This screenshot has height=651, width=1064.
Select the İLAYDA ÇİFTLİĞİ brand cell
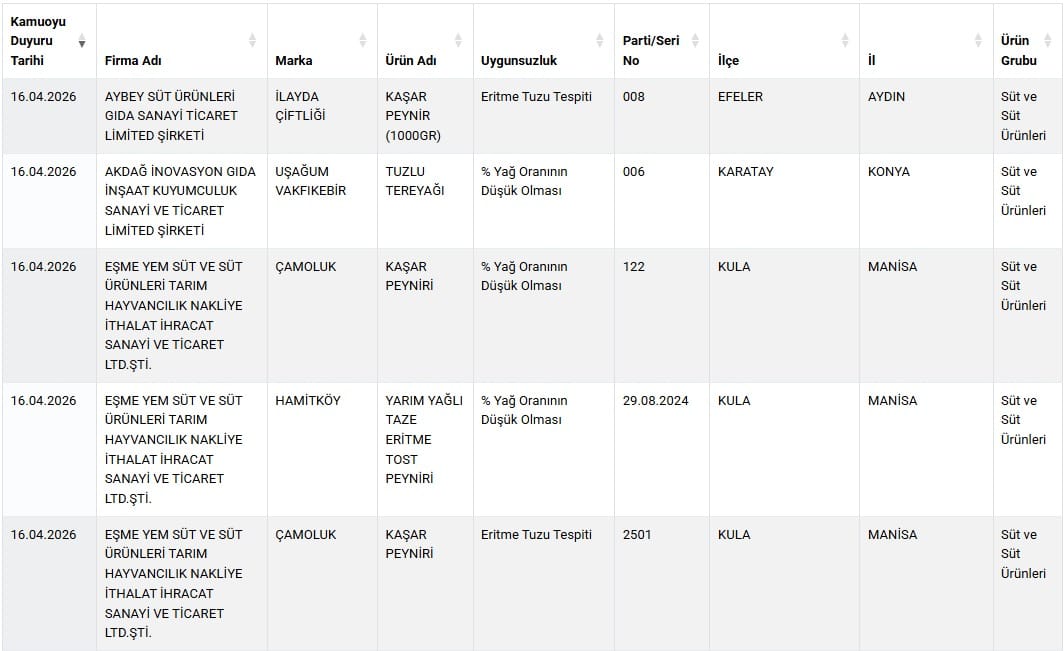tap(300, 106)
